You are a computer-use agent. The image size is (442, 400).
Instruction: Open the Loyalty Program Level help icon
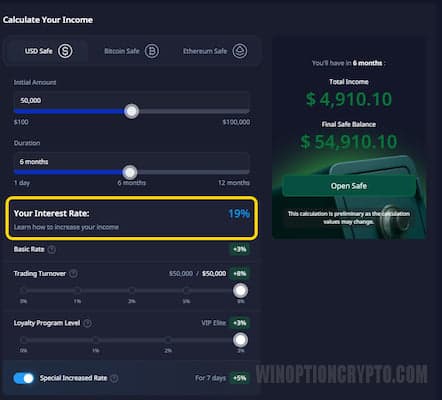click(x=87, y=323)
